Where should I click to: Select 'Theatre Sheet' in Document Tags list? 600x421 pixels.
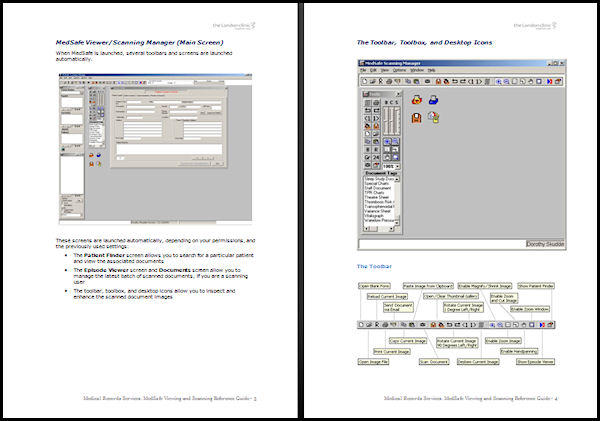pyautogui.click(x=377, y=197)
